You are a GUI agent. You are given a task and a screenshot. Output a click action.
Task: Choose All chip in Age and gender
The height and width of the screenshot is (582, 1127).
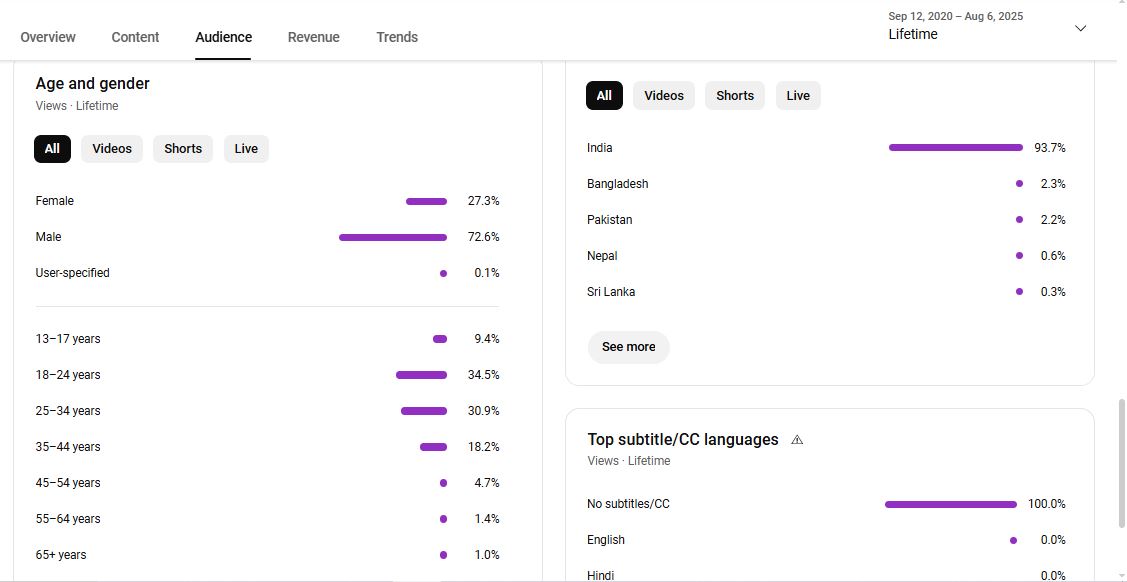(52, 149)
